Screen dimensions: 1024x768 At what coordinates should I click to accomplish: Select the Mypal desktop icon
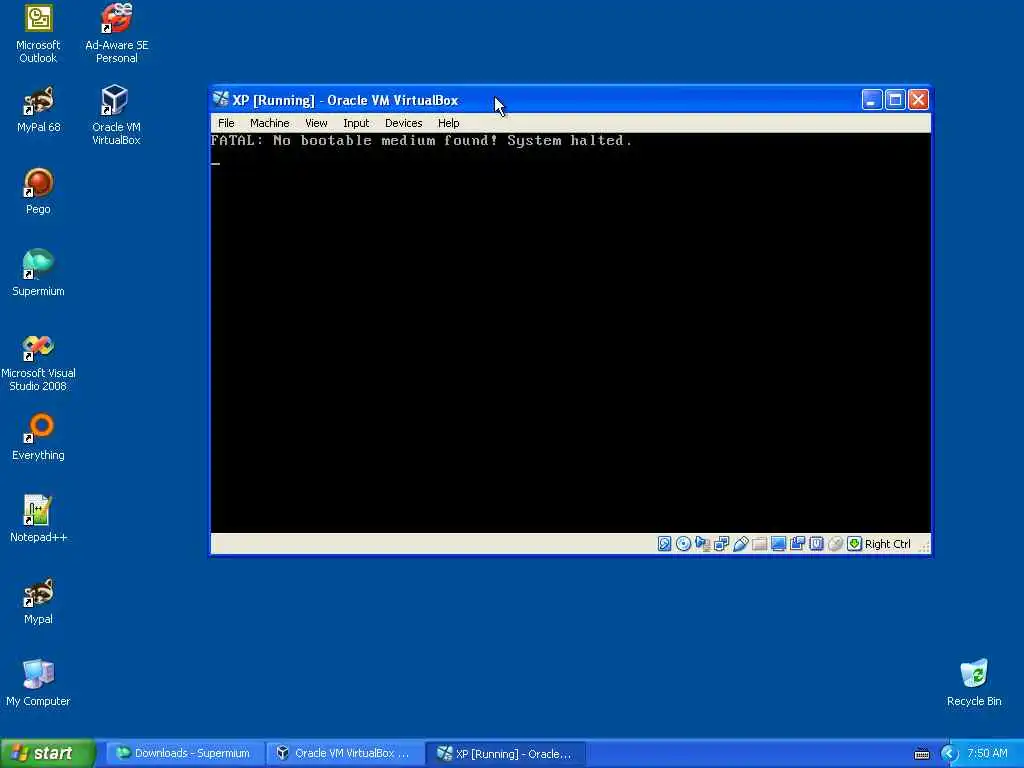[38, 601]
